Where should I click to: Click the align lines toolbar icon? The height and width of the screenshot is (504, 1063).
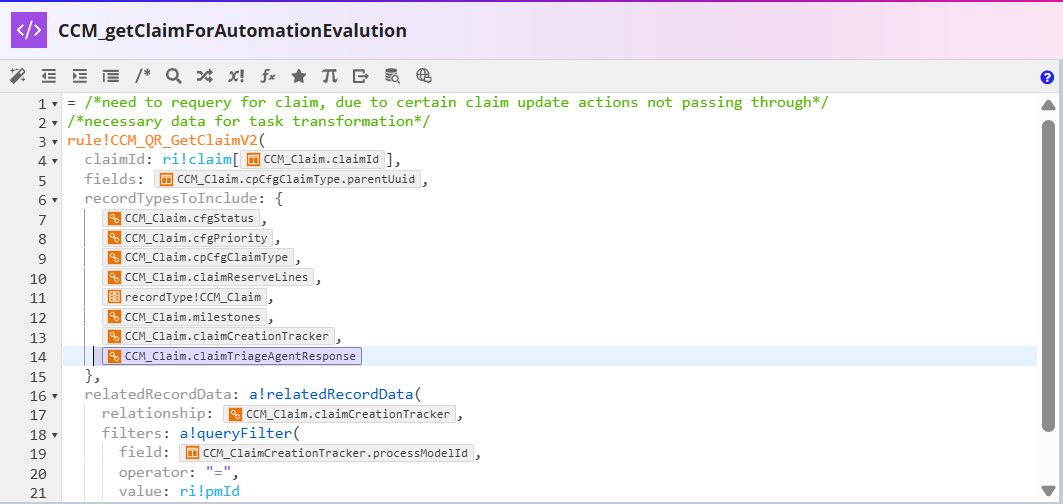click(111, 76)
